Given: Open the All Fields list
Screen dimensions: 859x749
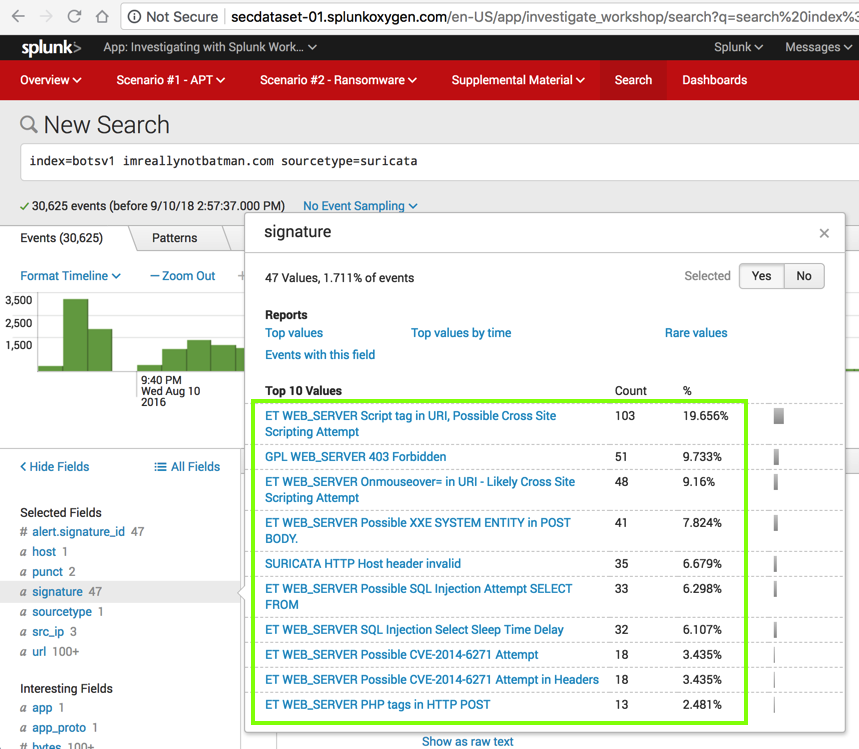Looking at the screenshot, I should click(x=187, y=467).
